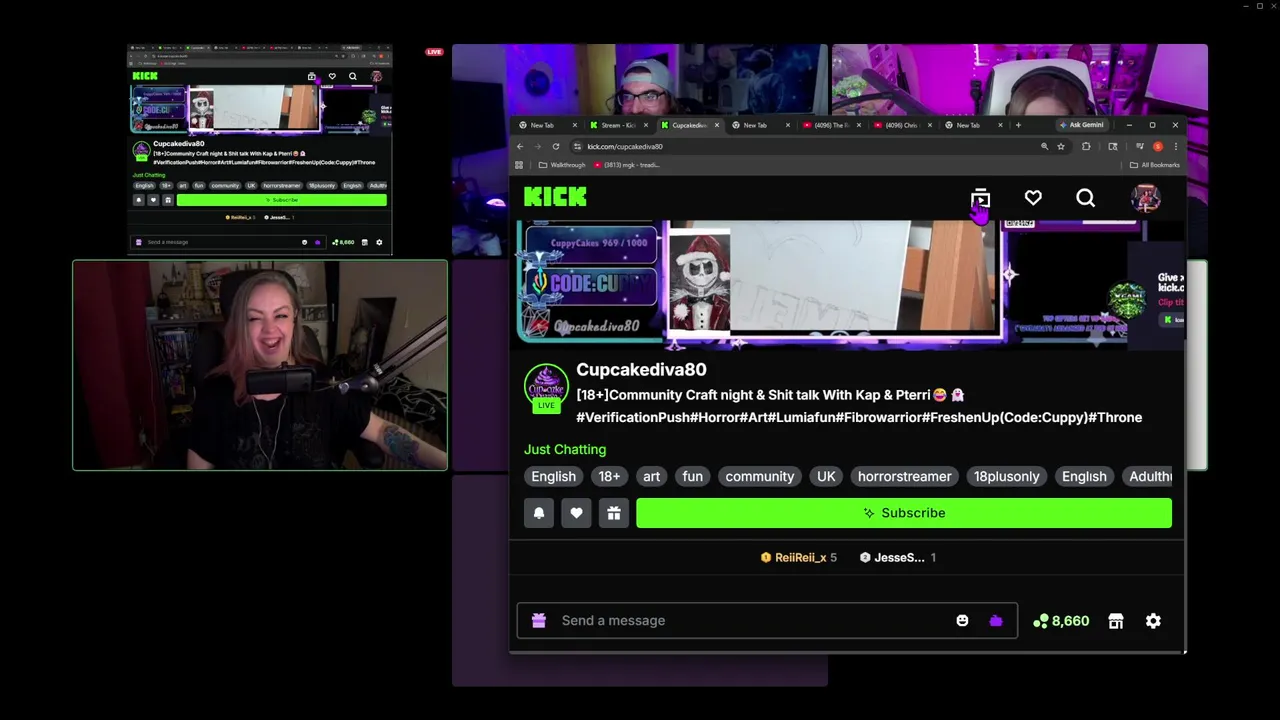The image size is (1280, 720).
Task: Open a new browser tab with plus button
Action: pyautogui.click(x=1018, y=125)
